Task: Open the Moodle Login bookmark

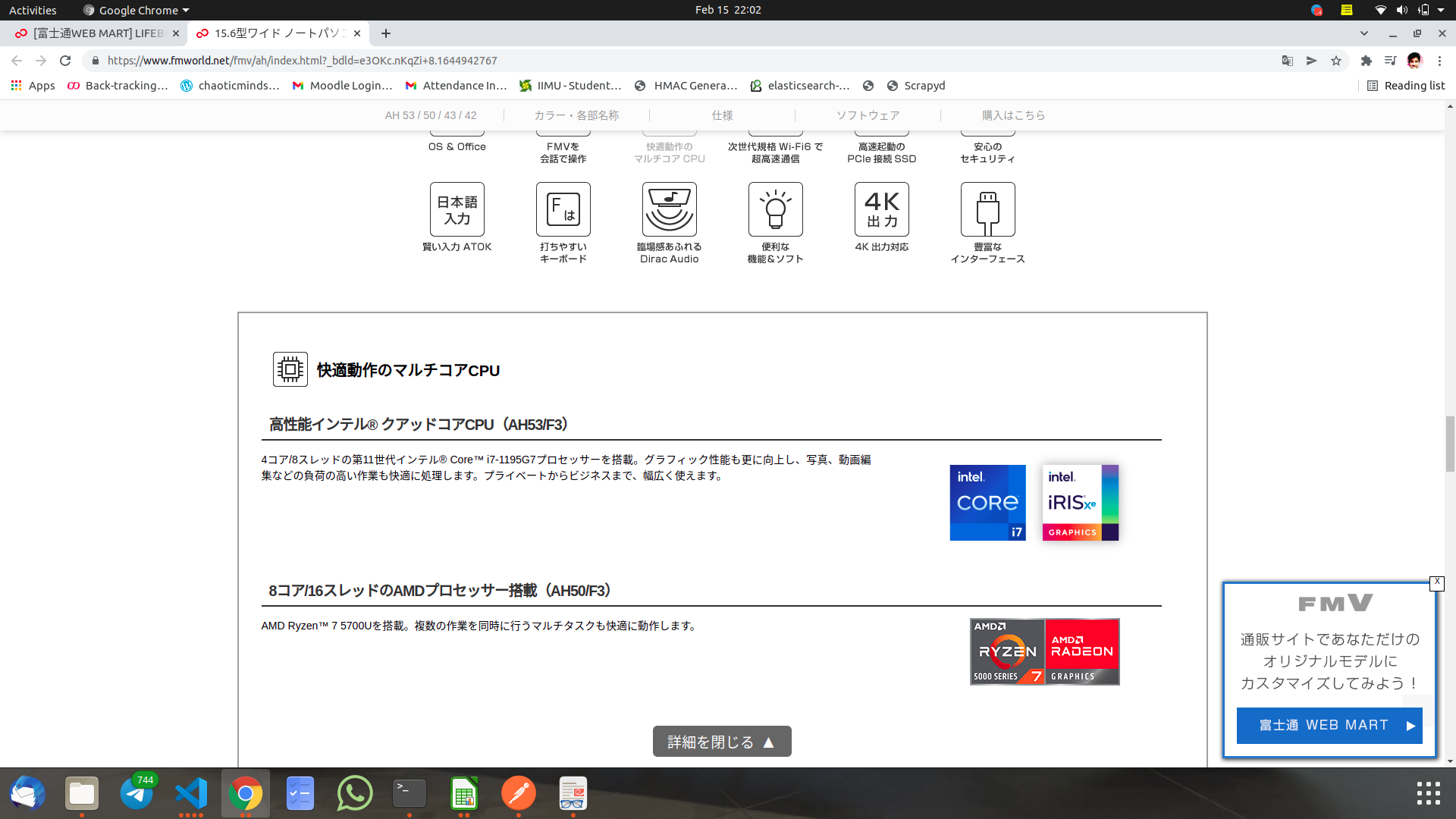Action: (x=342, y=86)
